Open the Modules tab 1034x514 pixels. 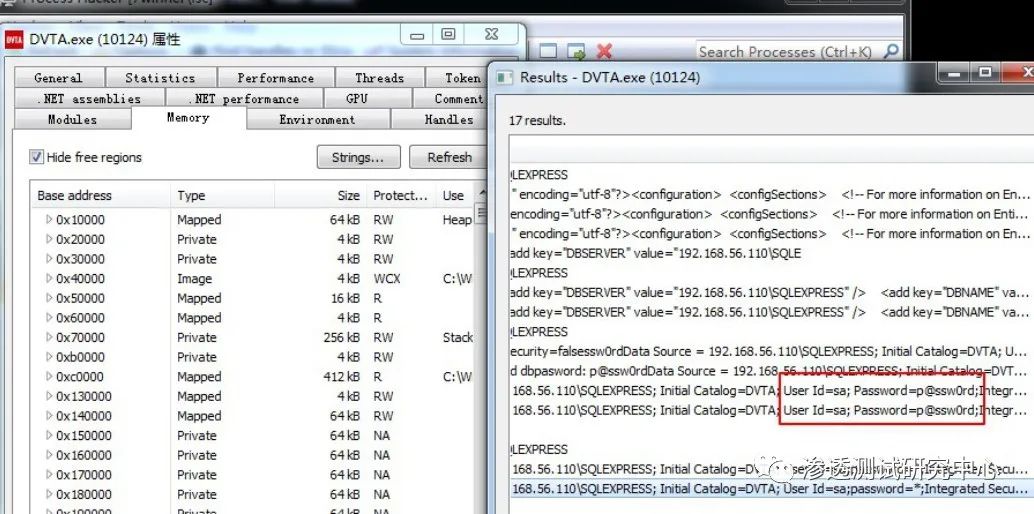coord(73,119)
